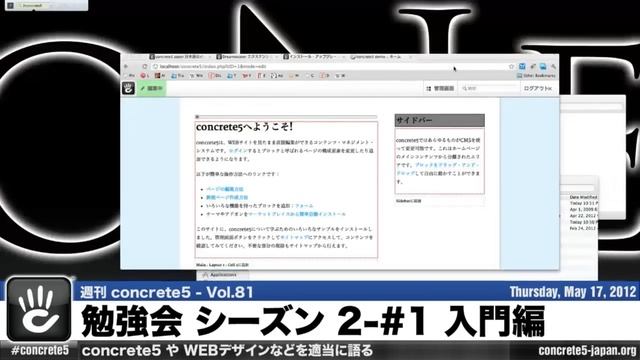The height and width of the screenshot is (360, 640).
Task: Click the green 編集中 edit button
Action: pyautogui.click(x=151, y=88)
